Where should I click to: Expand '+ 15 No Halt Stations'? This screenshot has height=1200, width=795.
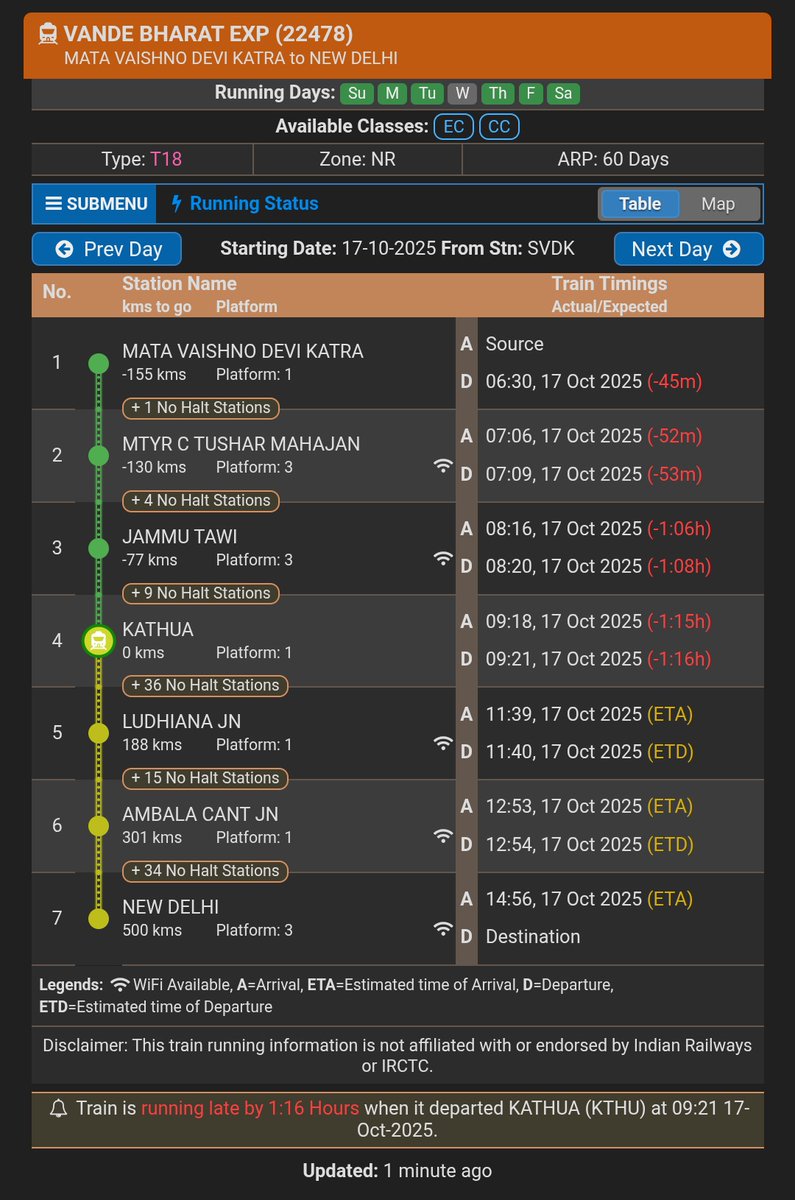[205, 778]
